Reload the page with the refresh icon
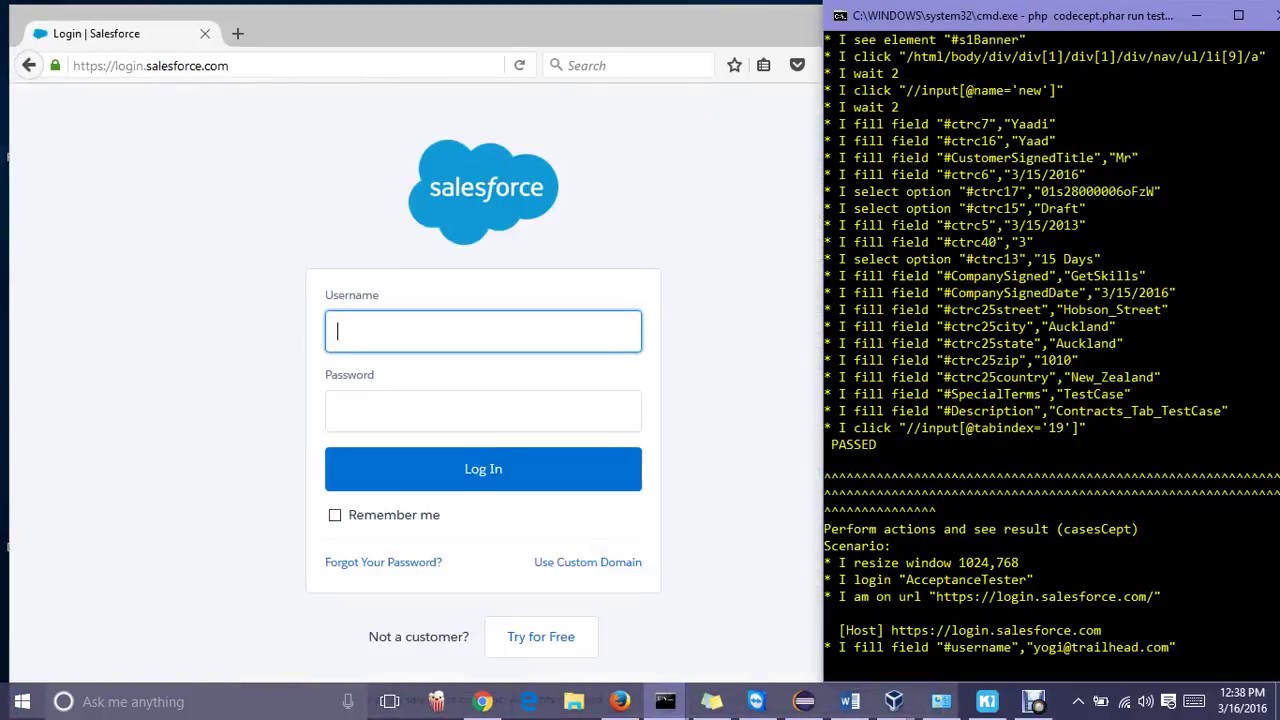The height and width of the screenshot is (720, 1280). (x=519, y=65)
